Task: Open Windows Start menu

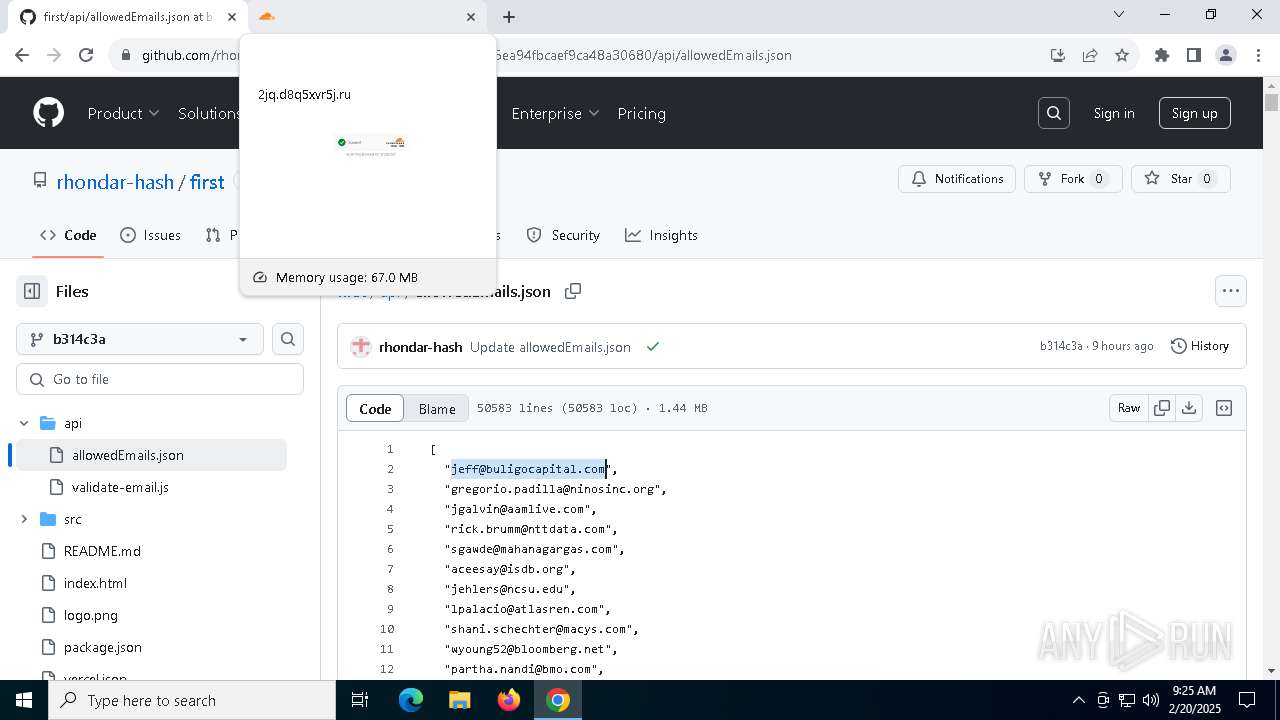Action: coord(24,700)
